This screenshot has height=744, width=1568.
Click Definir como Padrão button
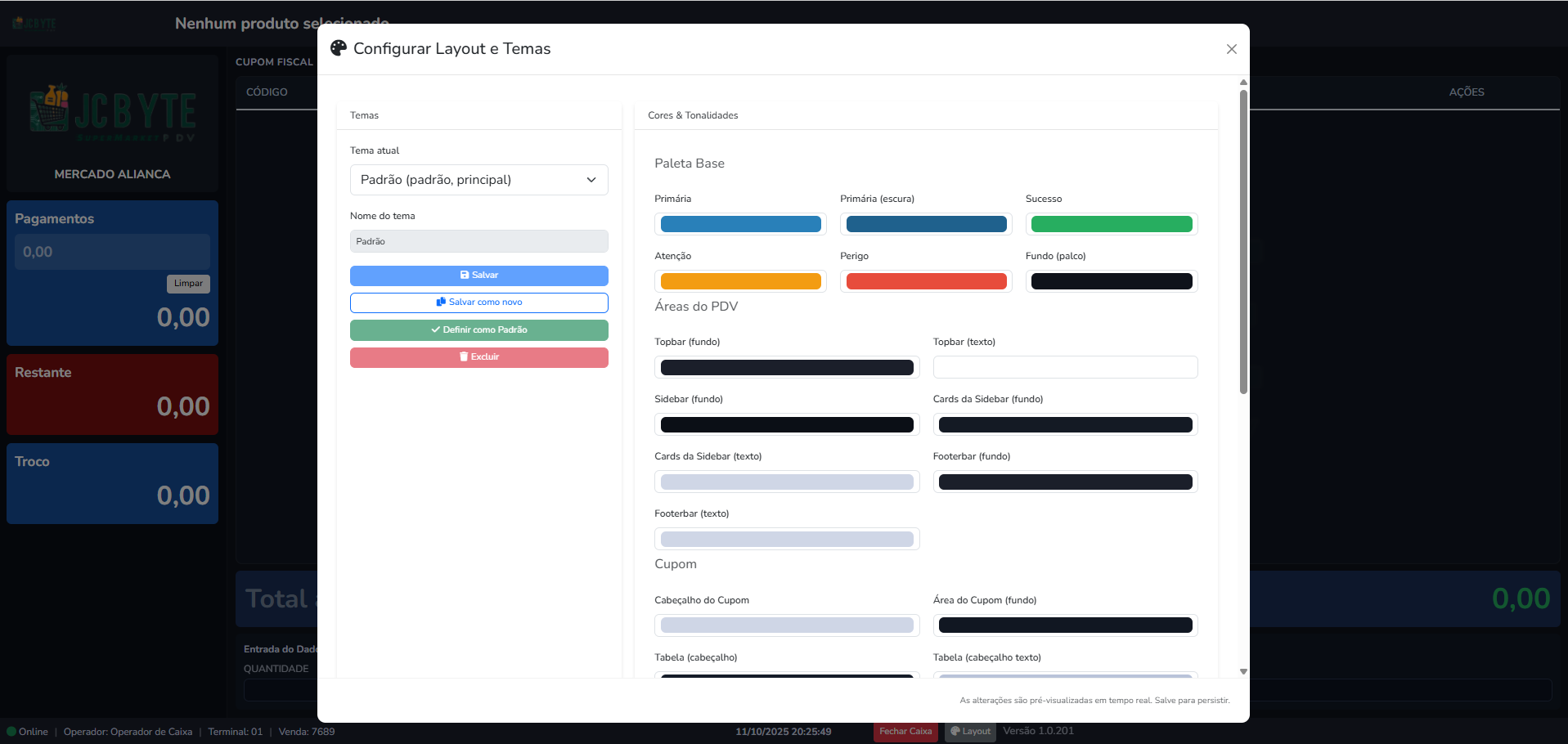478,330
